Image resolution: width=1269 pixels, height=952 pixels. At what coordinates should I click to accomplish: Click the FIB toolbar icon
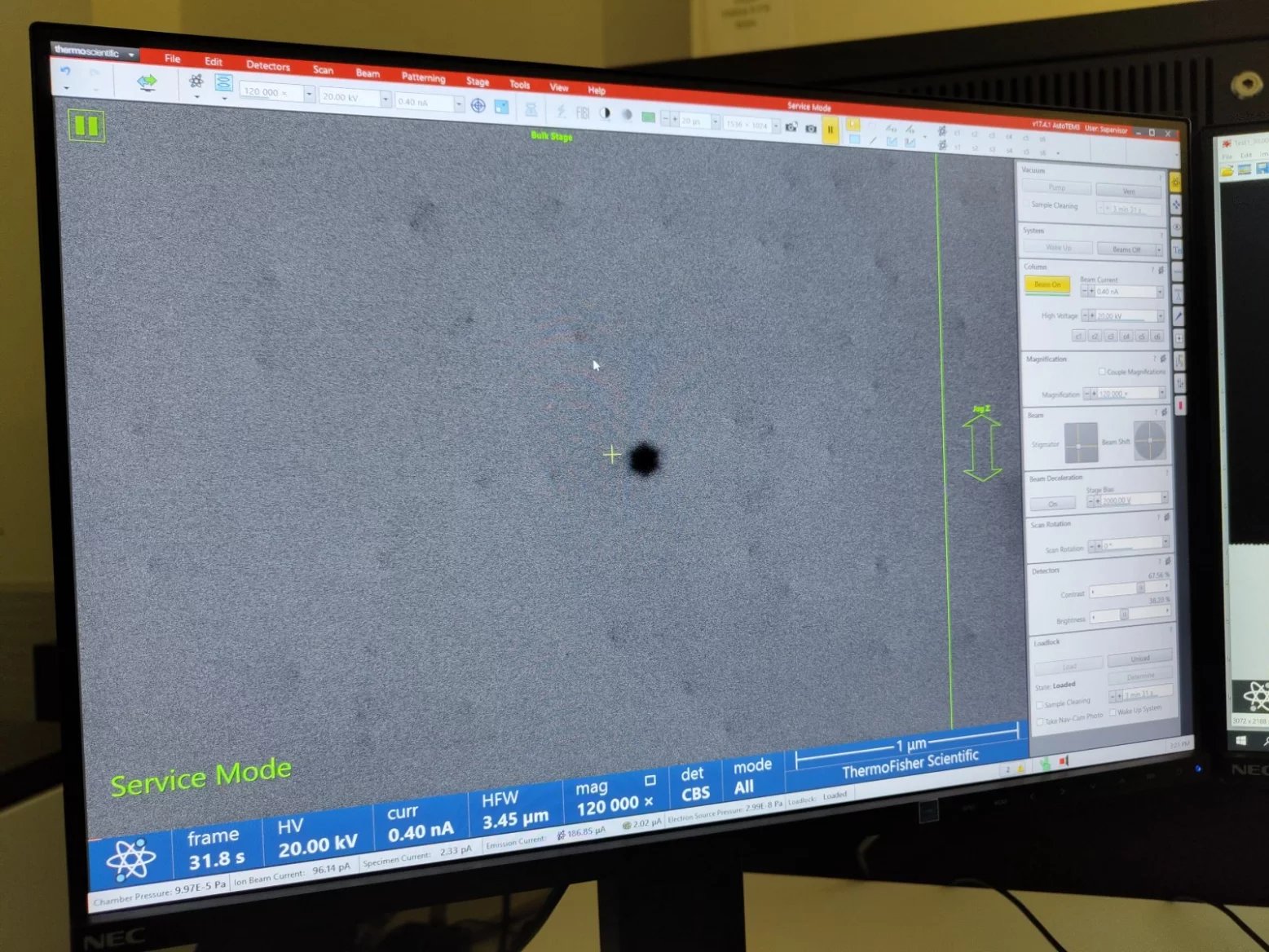click(583, 112)
